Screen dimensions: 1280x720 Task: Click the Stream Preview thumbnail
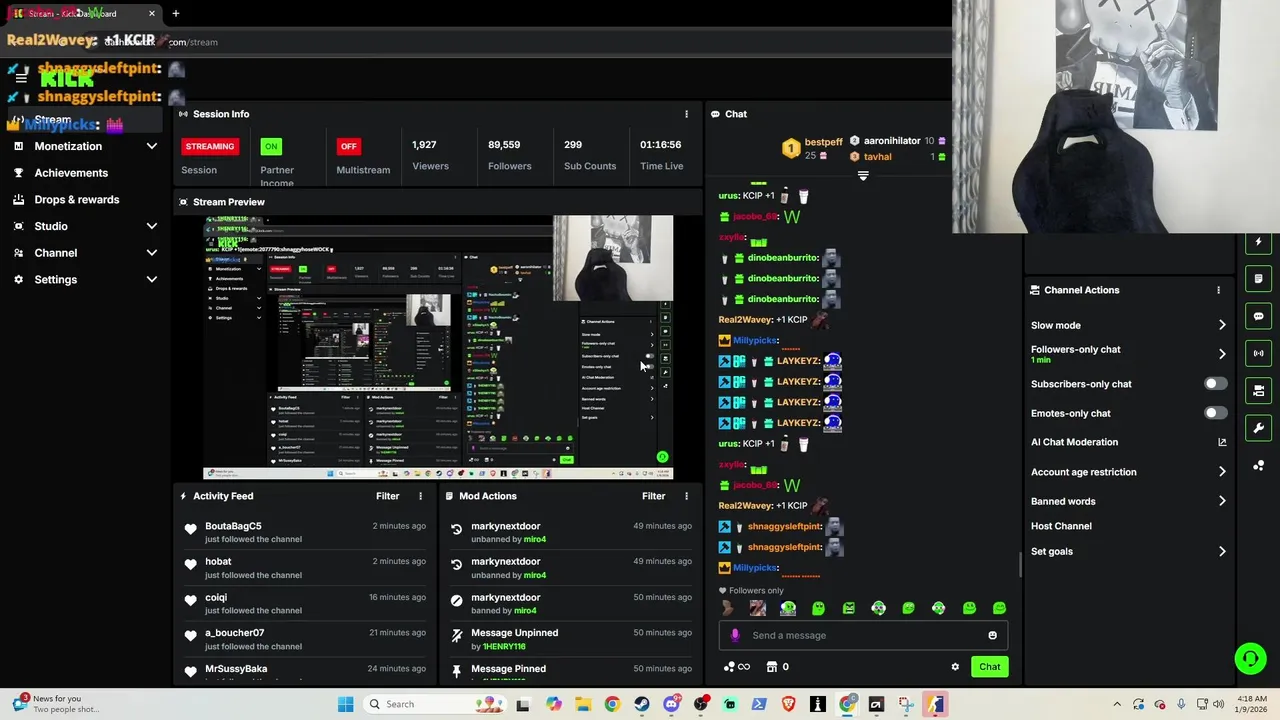[x=438, y=347]
